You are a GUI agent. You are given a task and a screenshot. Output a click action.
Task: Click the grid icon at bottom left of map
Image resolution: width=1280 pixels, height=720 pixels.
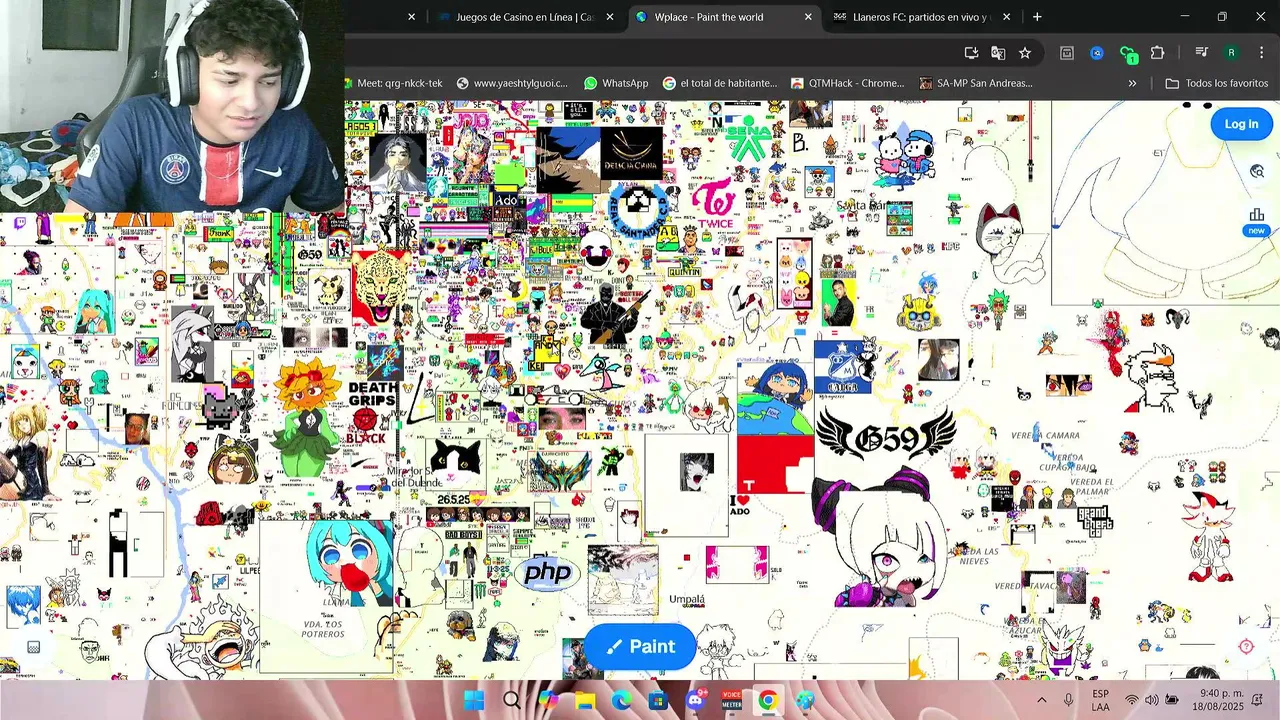33,647
